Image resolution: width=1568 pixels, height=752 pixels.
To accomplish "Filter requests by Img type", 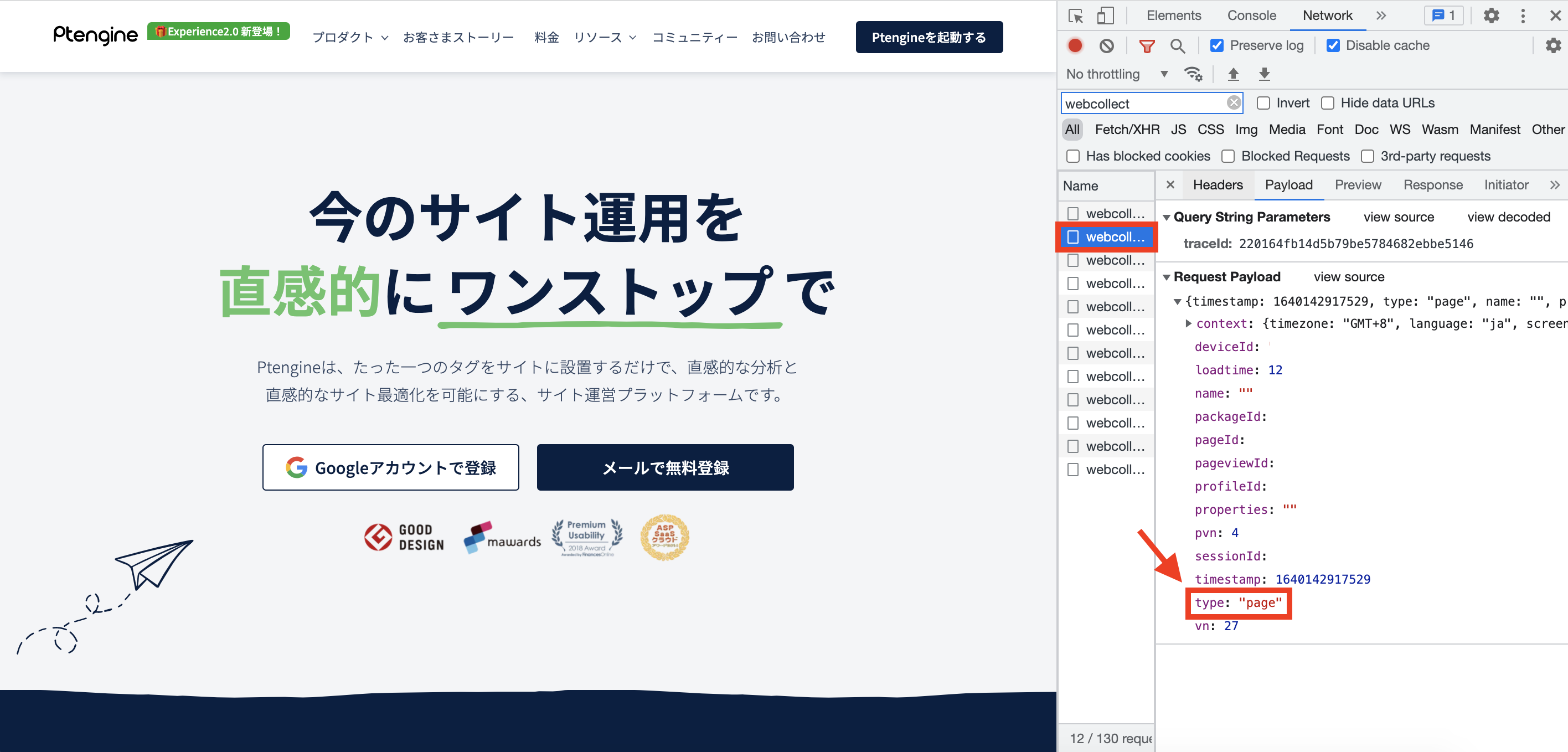I will click(1246, 130).
